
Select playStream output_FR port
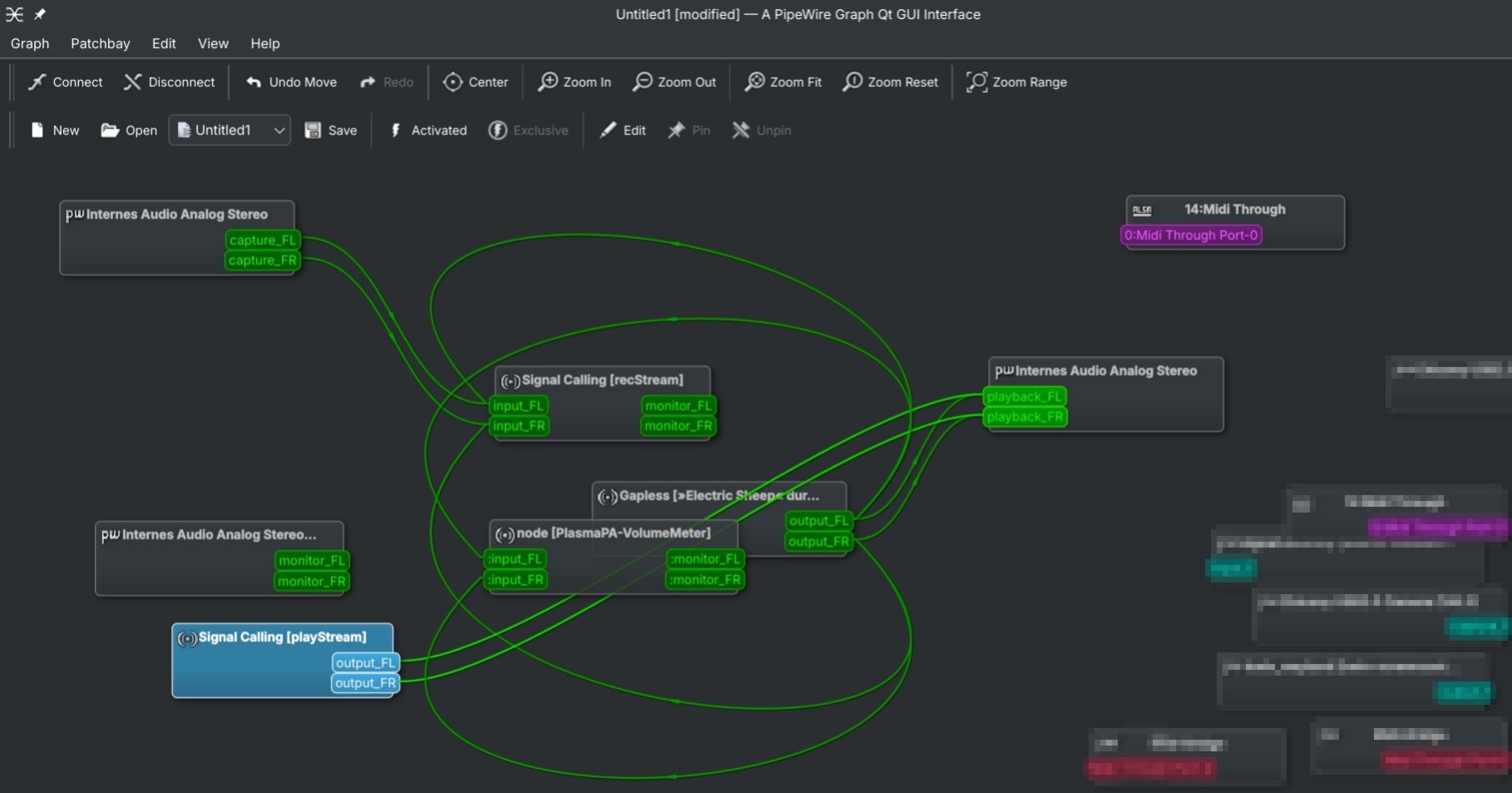(x=366, y=683)
